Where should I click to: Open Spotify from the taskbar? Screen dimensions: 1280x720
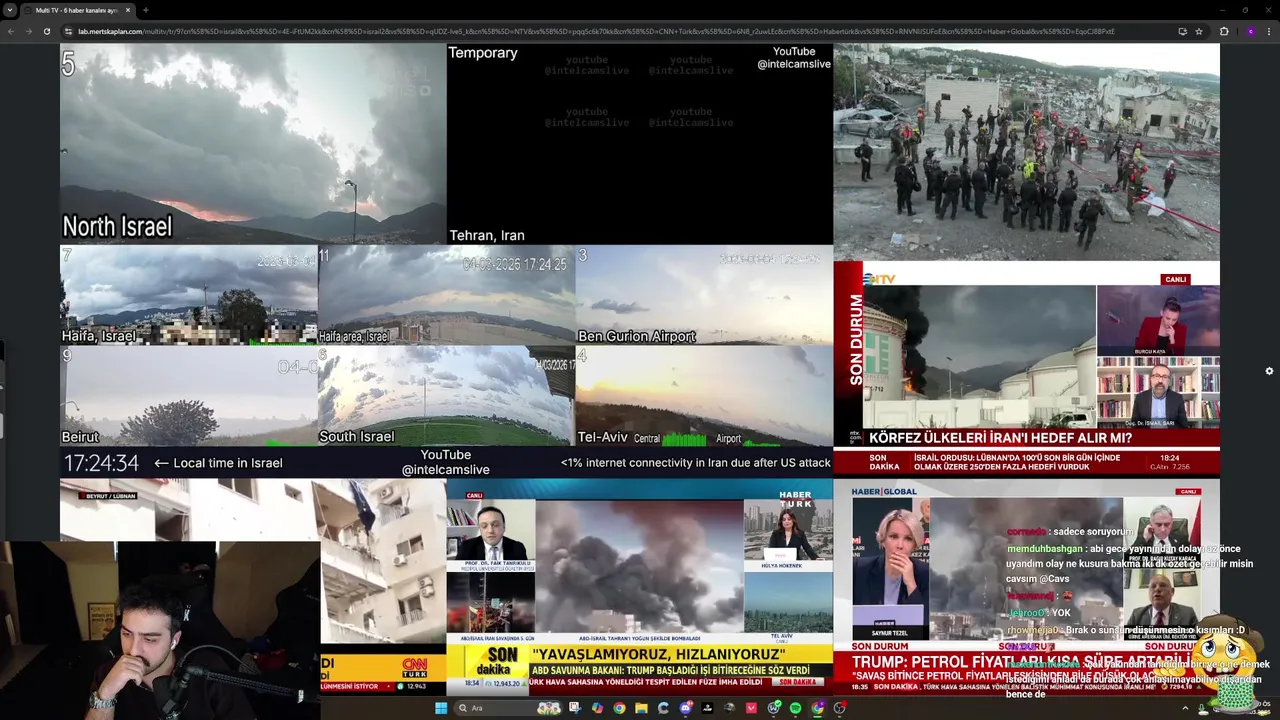tap(795, 708)
